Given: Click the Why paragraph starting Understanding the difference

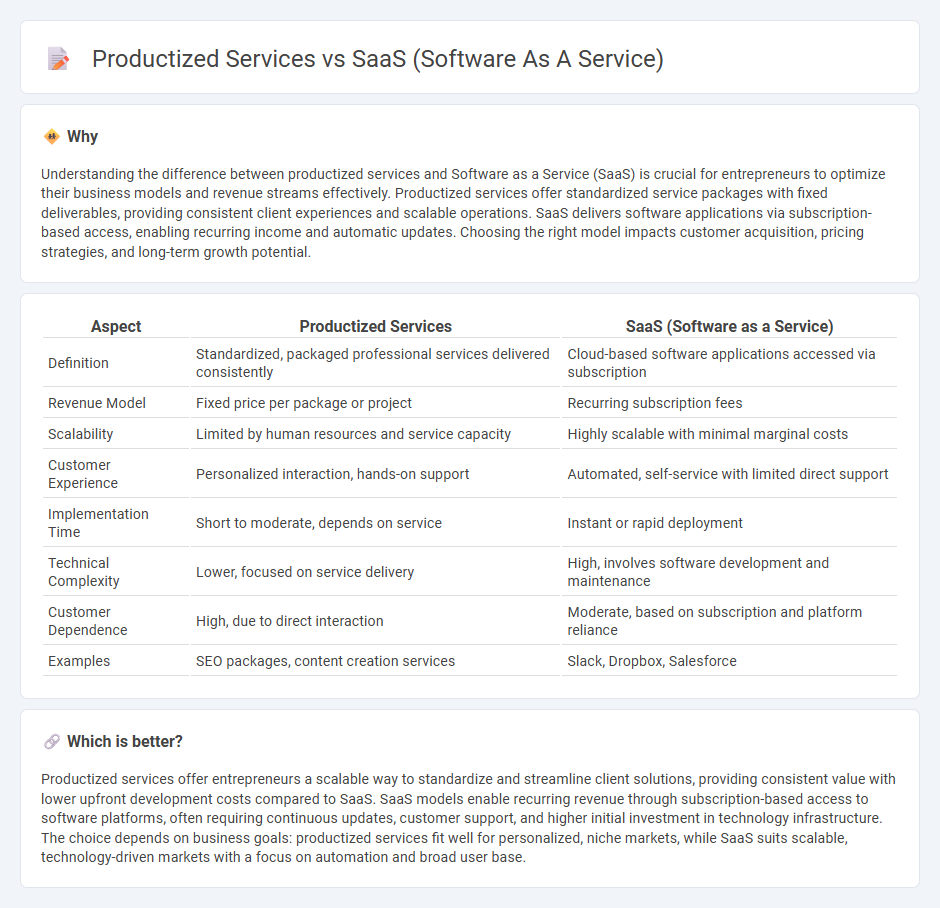Looking at the screenshot, I should pyautogui.click(x=463, y=213).
